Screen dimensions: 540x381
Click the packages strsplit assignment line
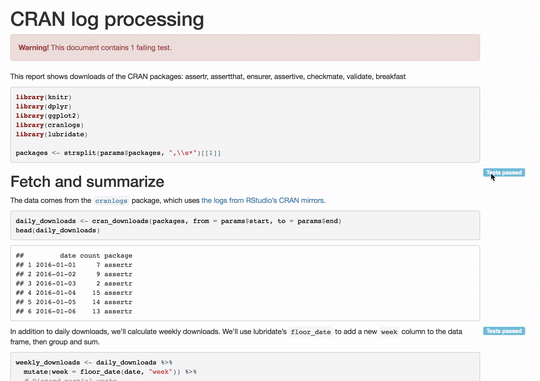[118, 153]
